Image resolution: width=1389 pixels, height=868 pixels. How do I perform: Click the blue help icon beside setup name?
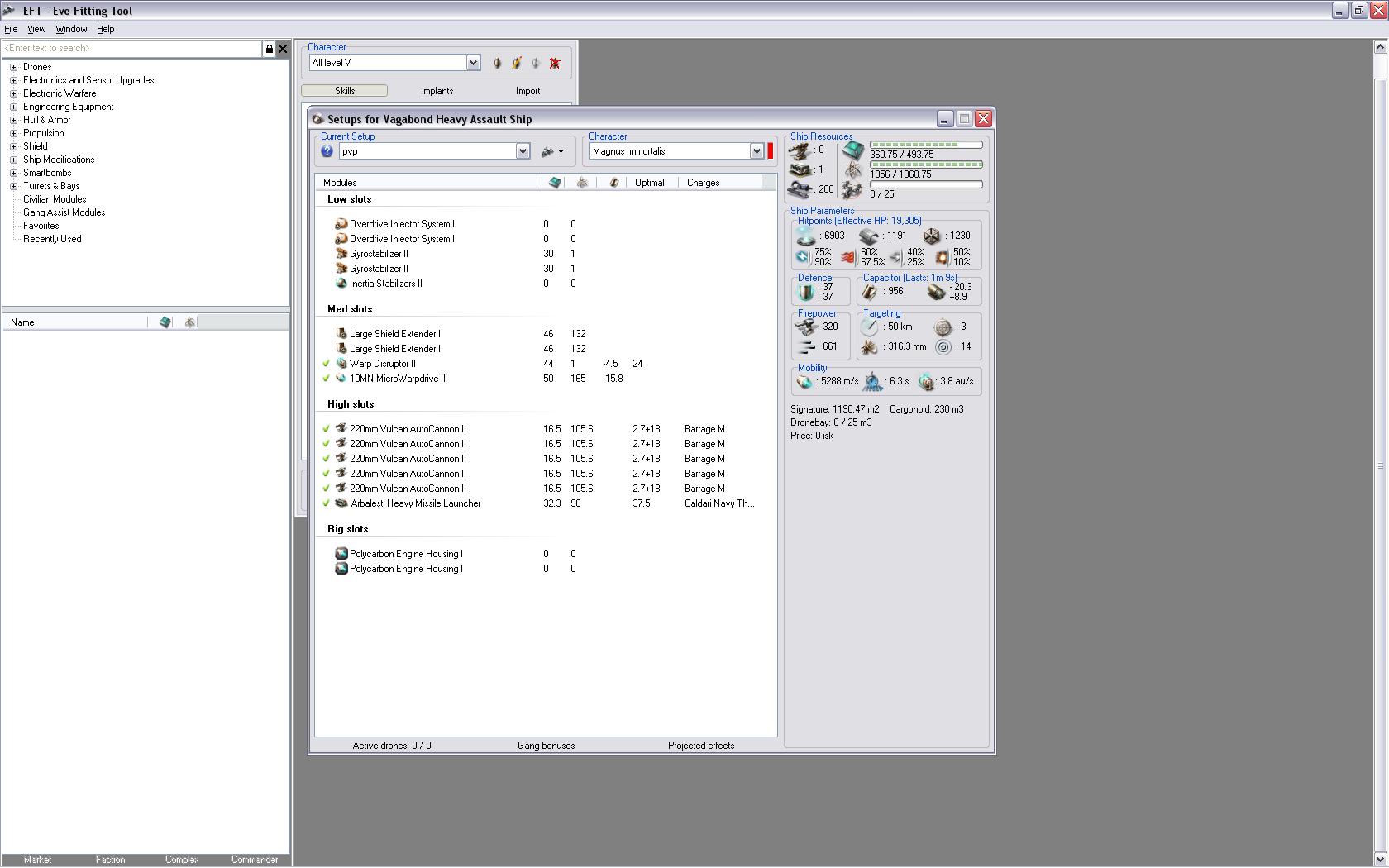(327, 151)
